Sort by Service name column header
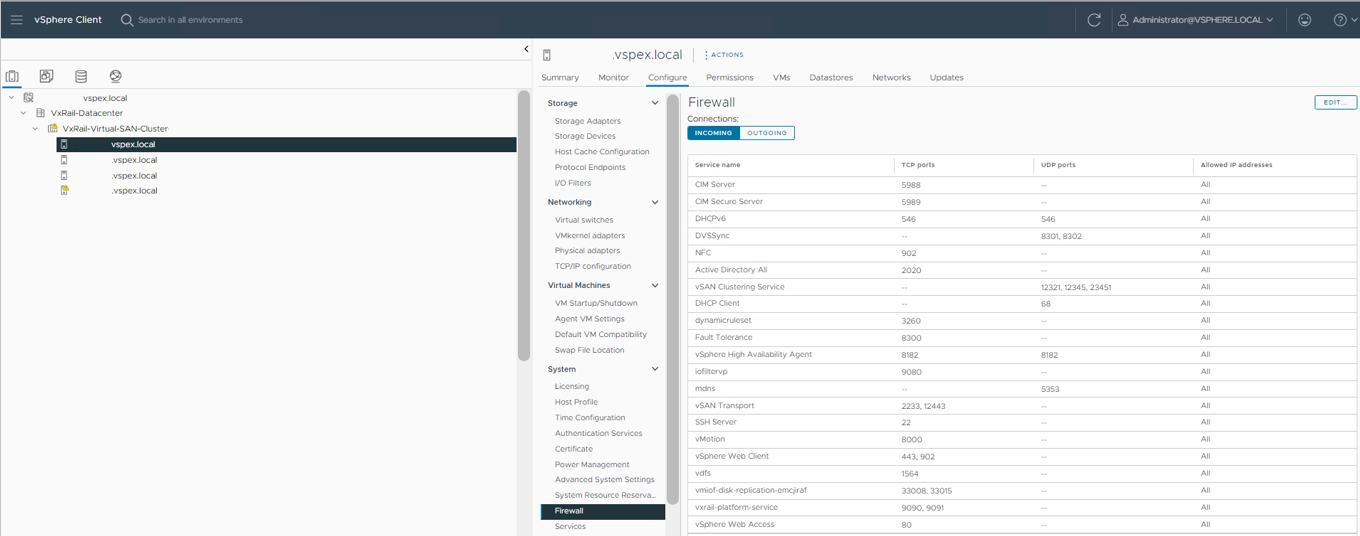Screen dimensions: 1360x536 tap(718, 164)
